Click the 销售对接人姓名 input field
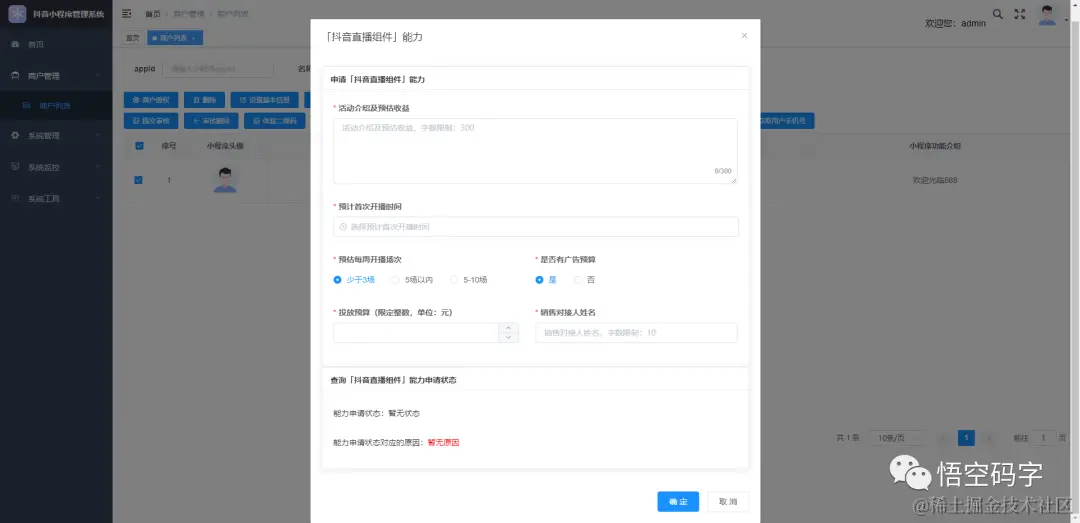This screenshot has height=523, width=1080. click(x=636, y=333)
